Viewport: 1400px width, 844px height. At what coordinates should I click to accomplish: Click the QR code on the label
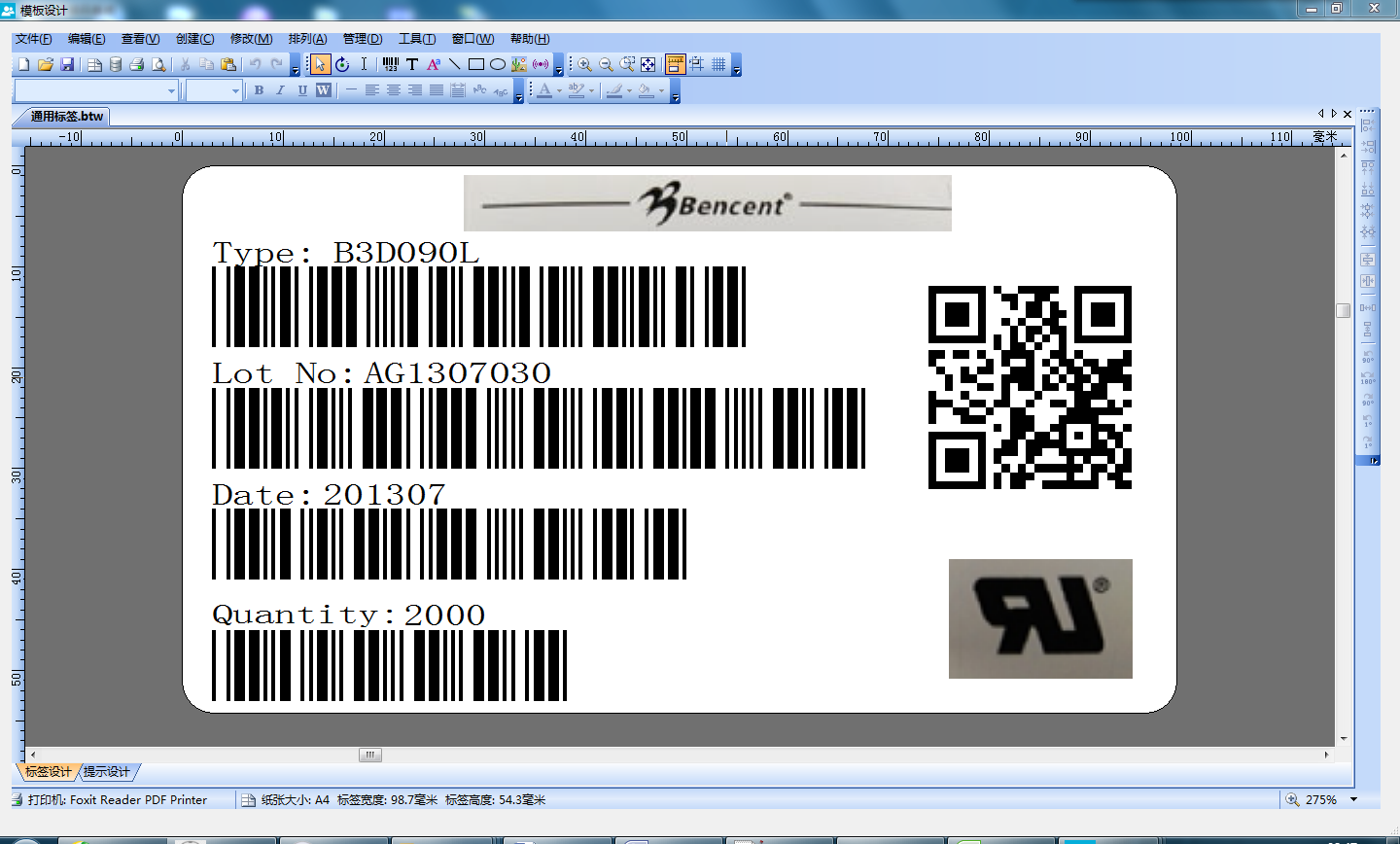[1030, 387]
